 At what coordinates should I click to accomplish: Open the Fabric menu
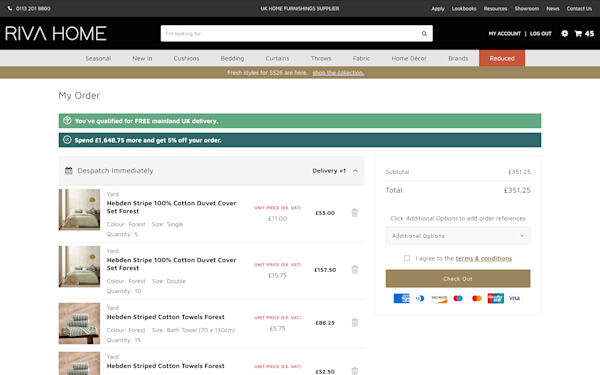pyautogui.click(x=361, y=58)
